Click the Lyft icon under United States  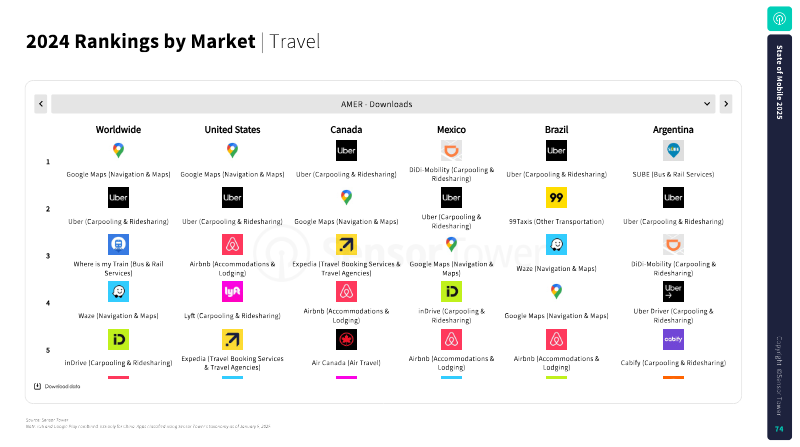[232, 292]
